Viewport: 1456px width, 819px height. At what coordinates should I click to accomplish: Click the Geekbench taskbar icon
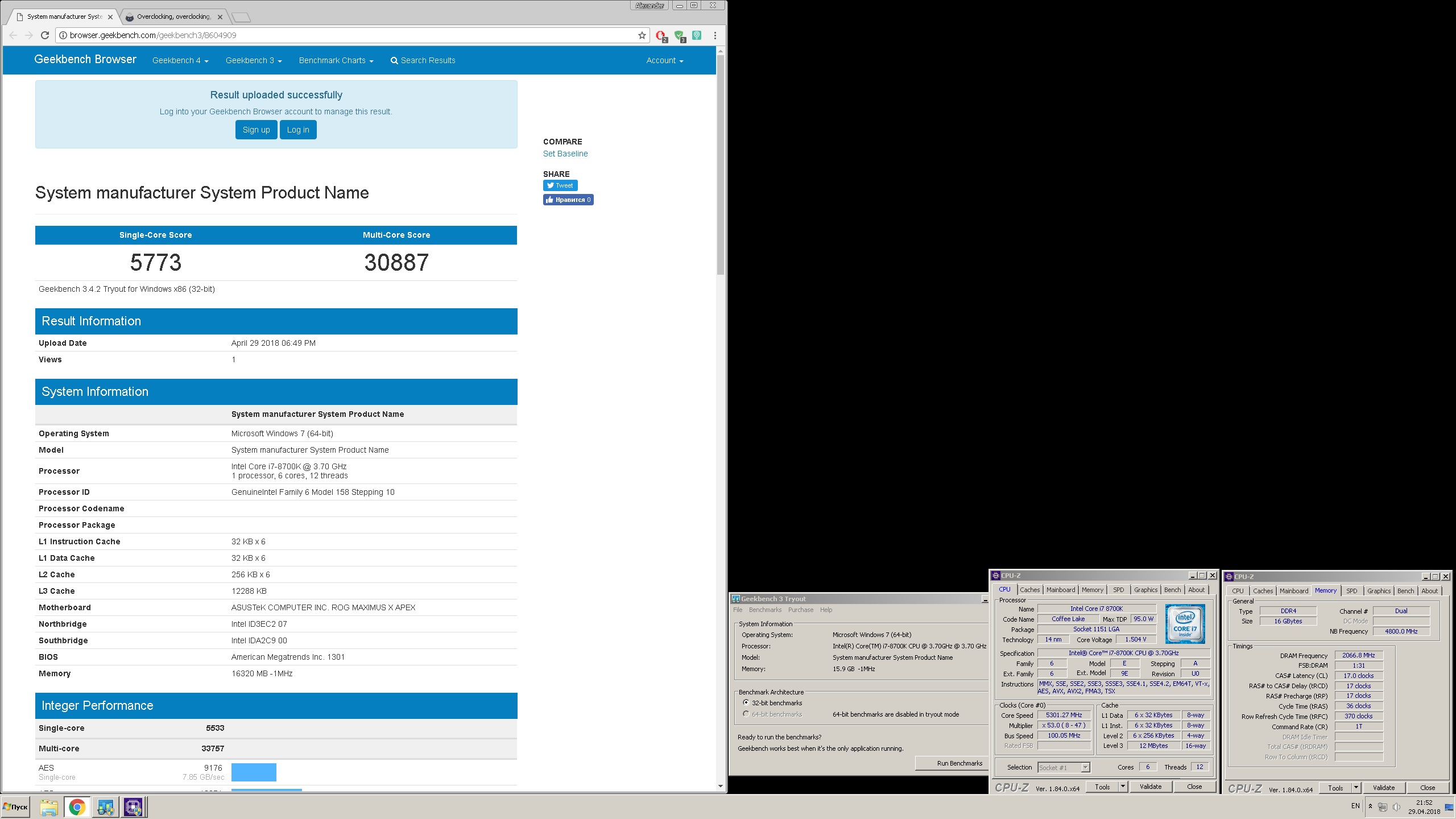pyautogui.click(x=106, y=807)
